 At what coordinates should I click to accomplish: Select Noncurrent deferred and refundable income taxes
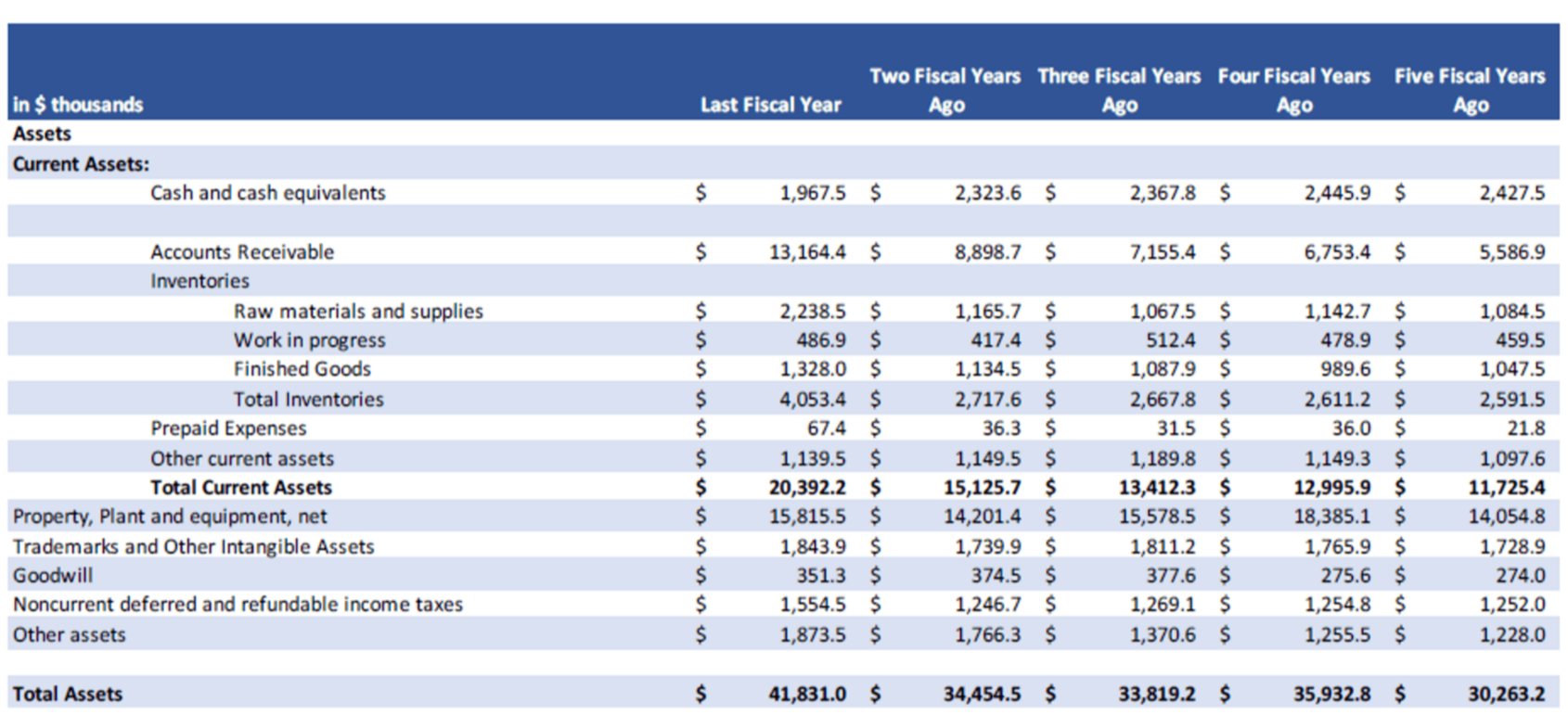[x=238, y=605]
